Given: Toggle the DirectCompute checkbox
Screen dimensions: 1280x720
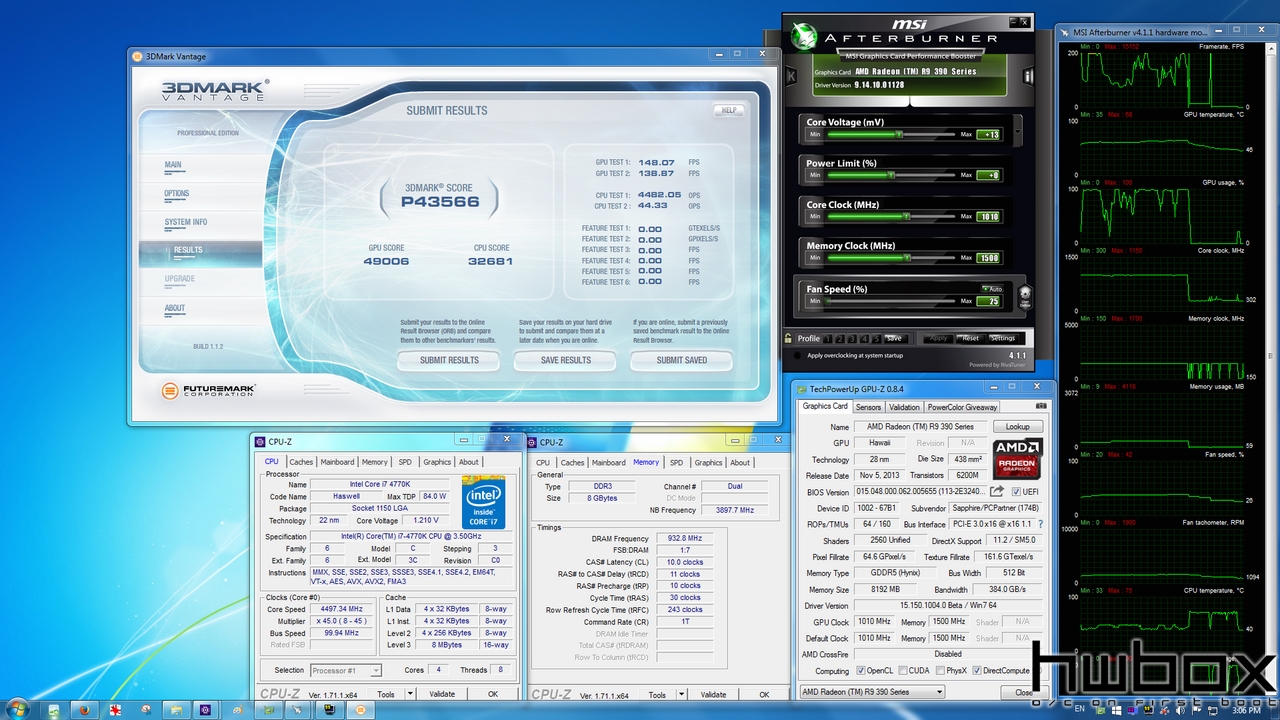Looking at the screenshot, I should [978, 670].
